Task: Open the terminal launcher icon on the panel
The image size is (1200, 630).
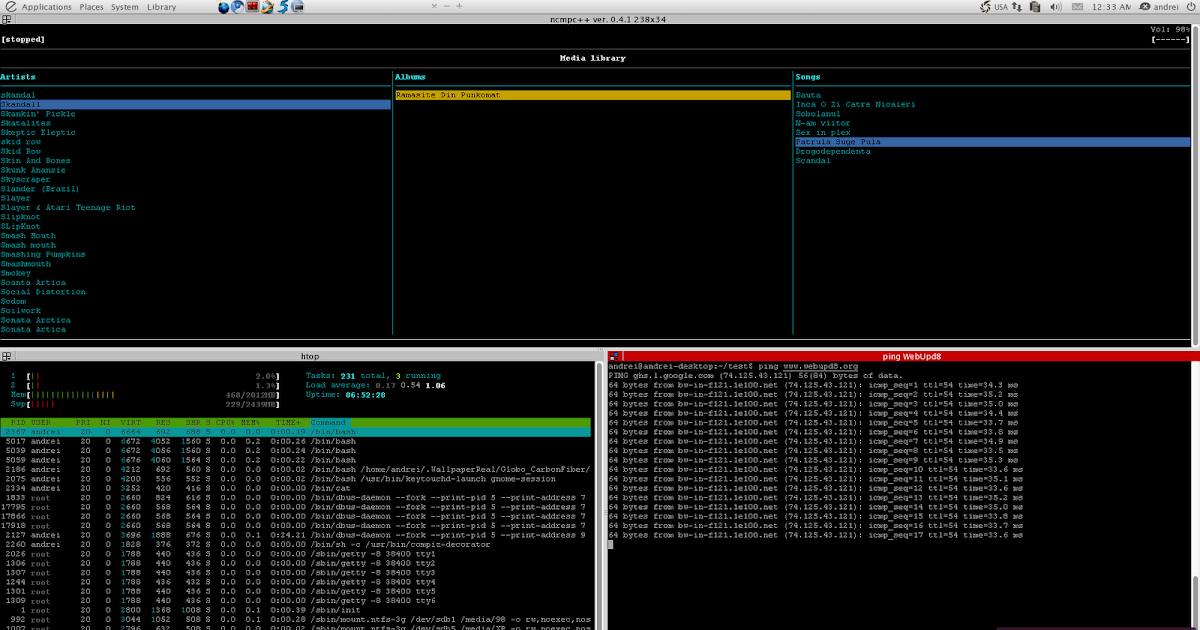Action: 297,7
